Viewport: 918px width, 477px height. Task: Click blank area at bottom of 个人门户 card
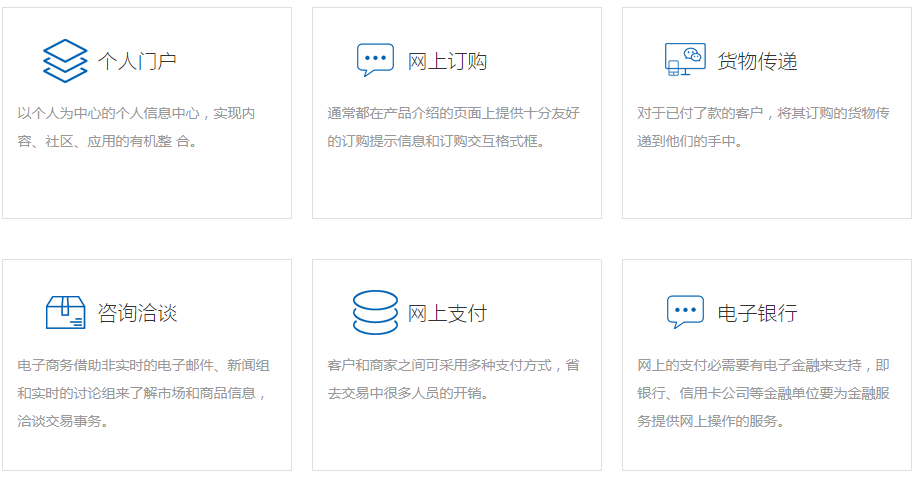click(146, 190)
